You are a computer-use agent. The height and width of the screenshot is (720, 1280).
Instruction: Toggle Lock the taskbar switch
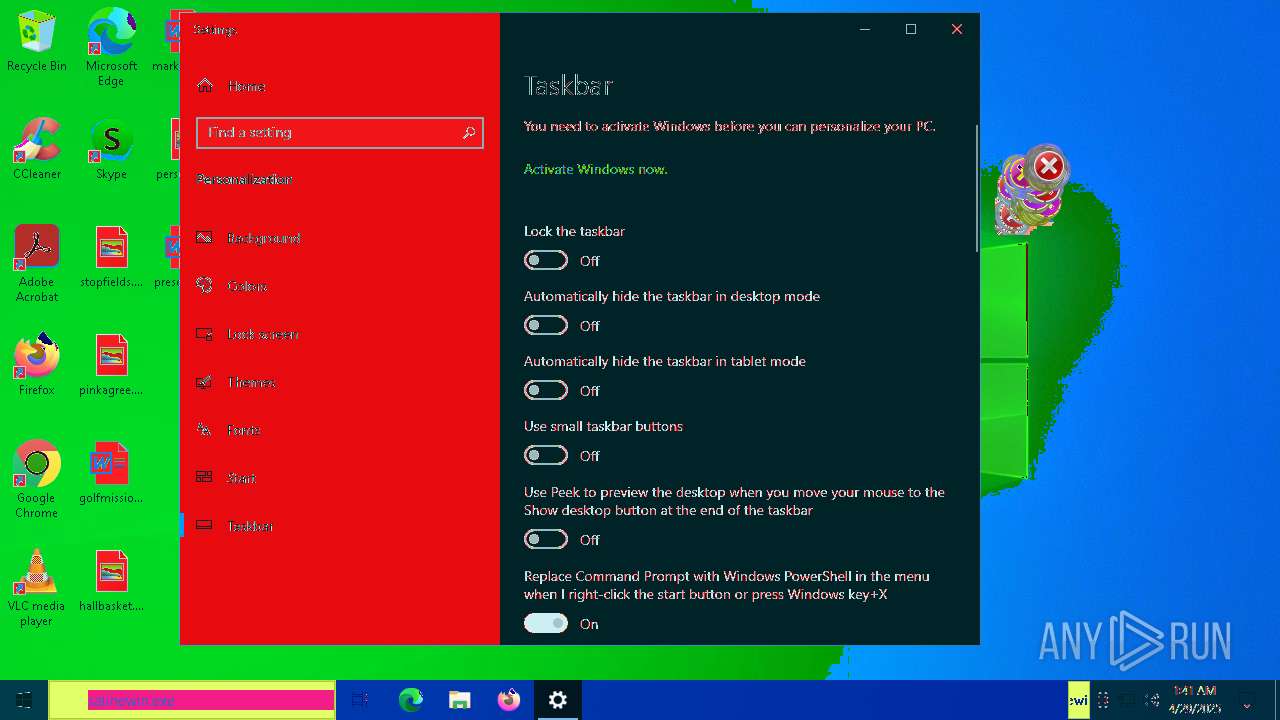[546, 261]
